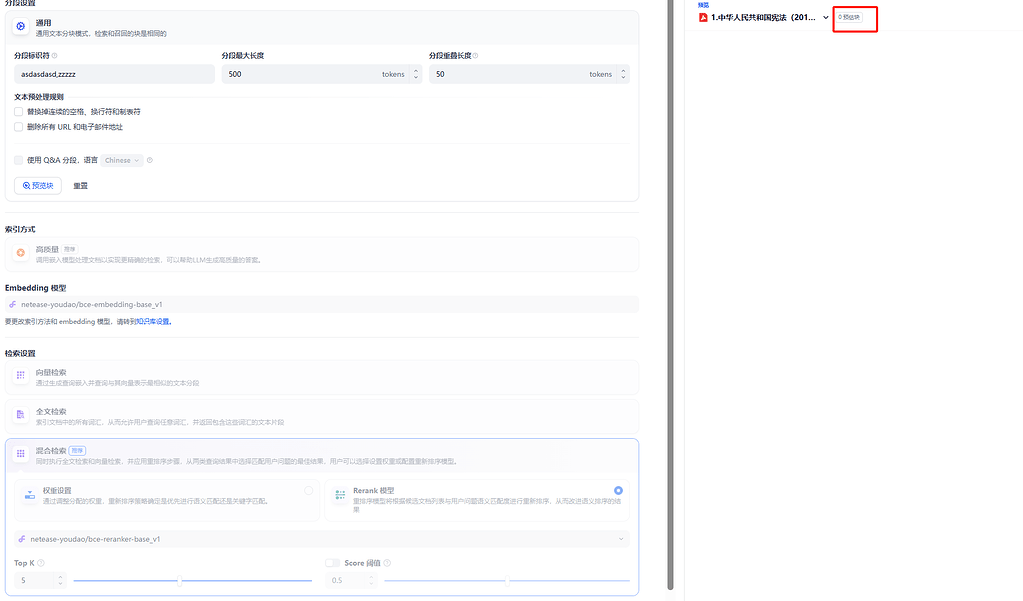Click the Top K slider track
This screenshot has height=601, width=1023.
click(192, 580)
